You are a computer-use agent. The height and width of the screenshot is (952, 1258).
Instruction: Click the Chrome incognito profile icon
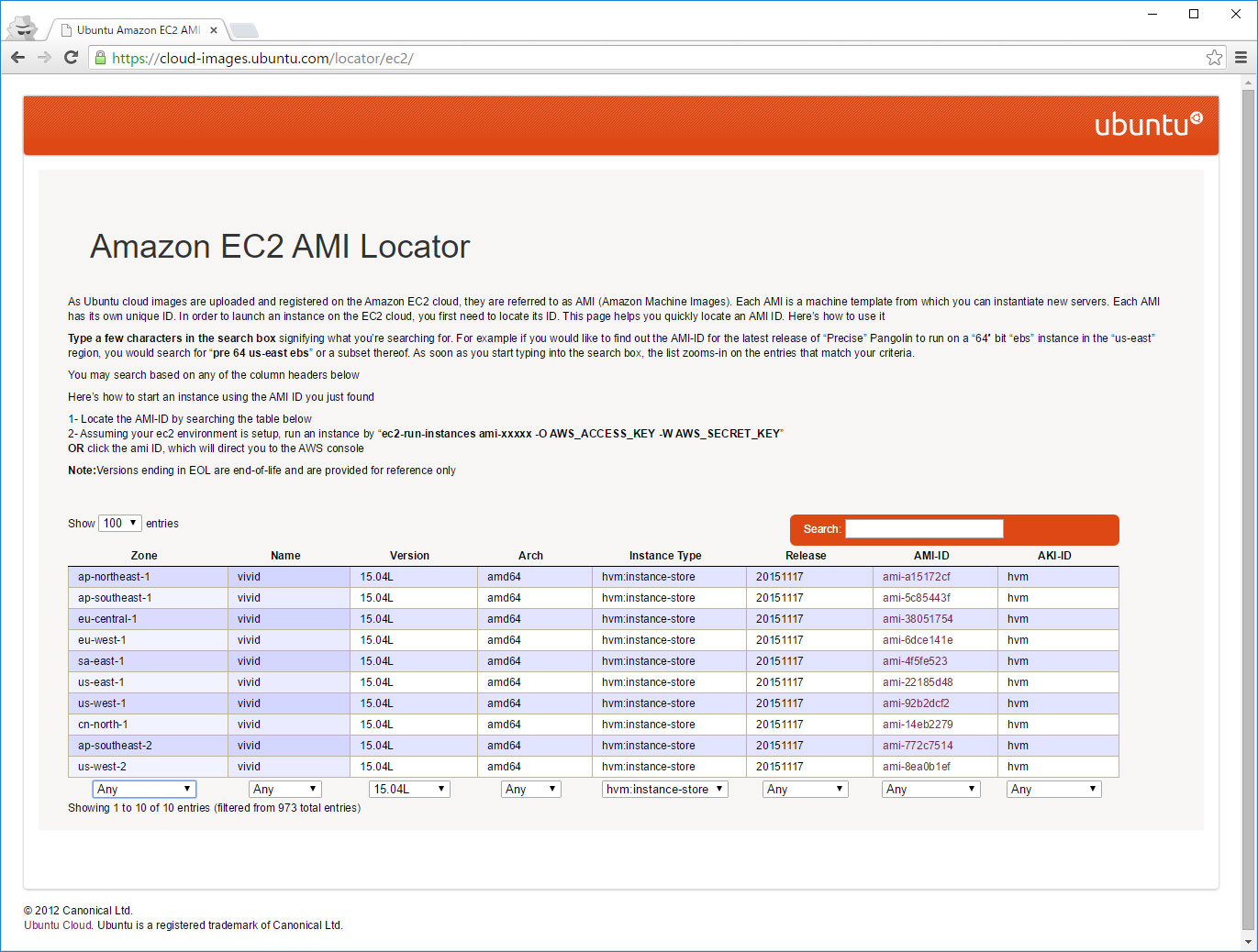tap(23, 28)
